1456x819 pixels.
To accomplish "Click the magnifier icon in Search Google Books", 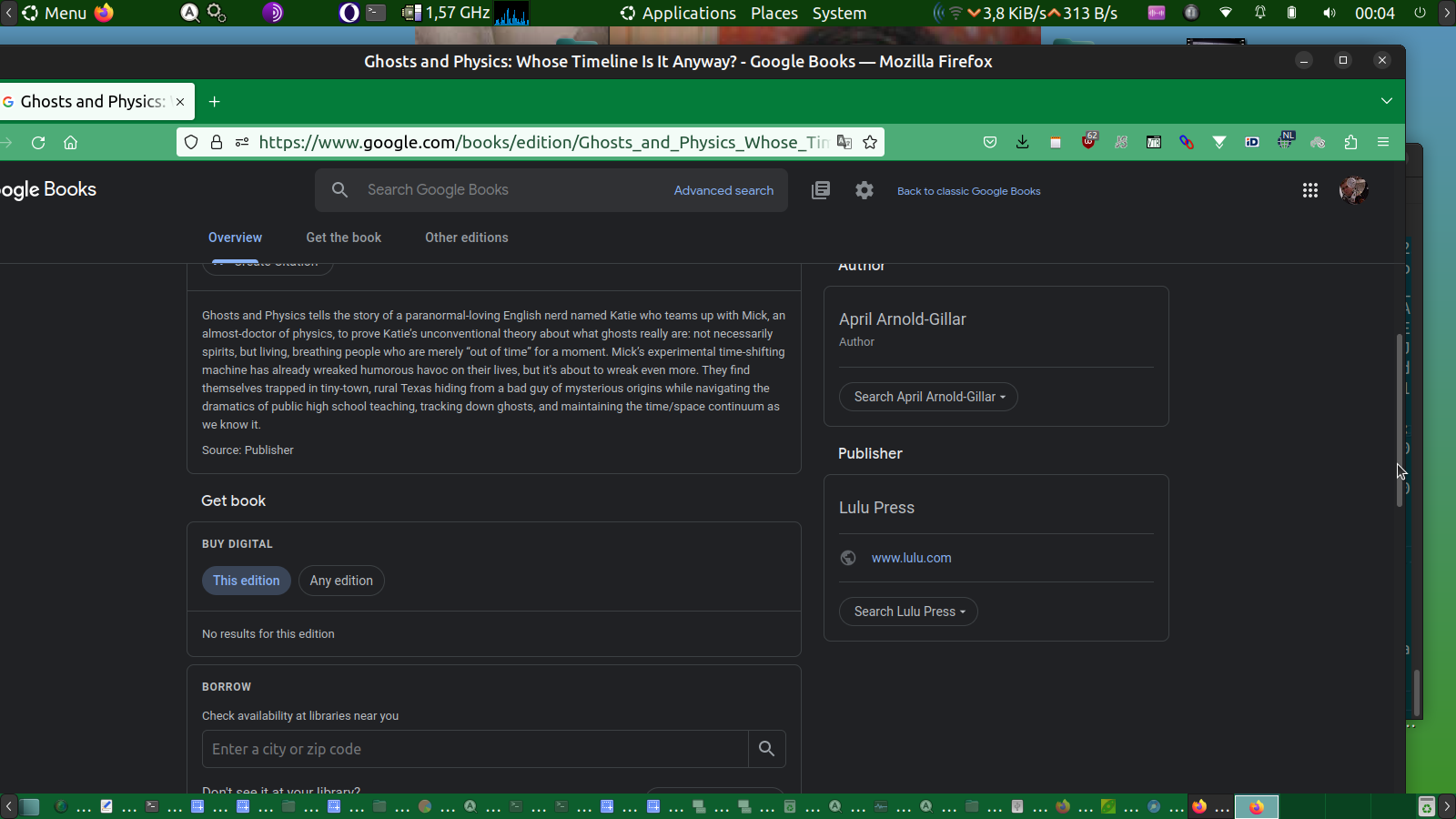I will [x=339, y=190].
